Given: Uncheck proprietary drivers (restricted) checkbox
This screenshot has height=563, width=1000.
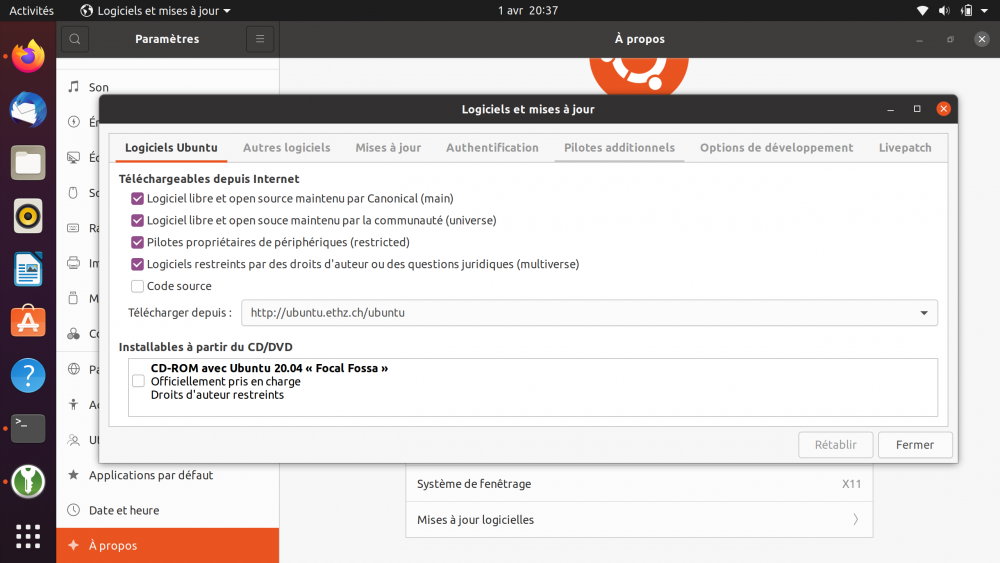Looking at the screenshot, I should (x=137, y=242).
